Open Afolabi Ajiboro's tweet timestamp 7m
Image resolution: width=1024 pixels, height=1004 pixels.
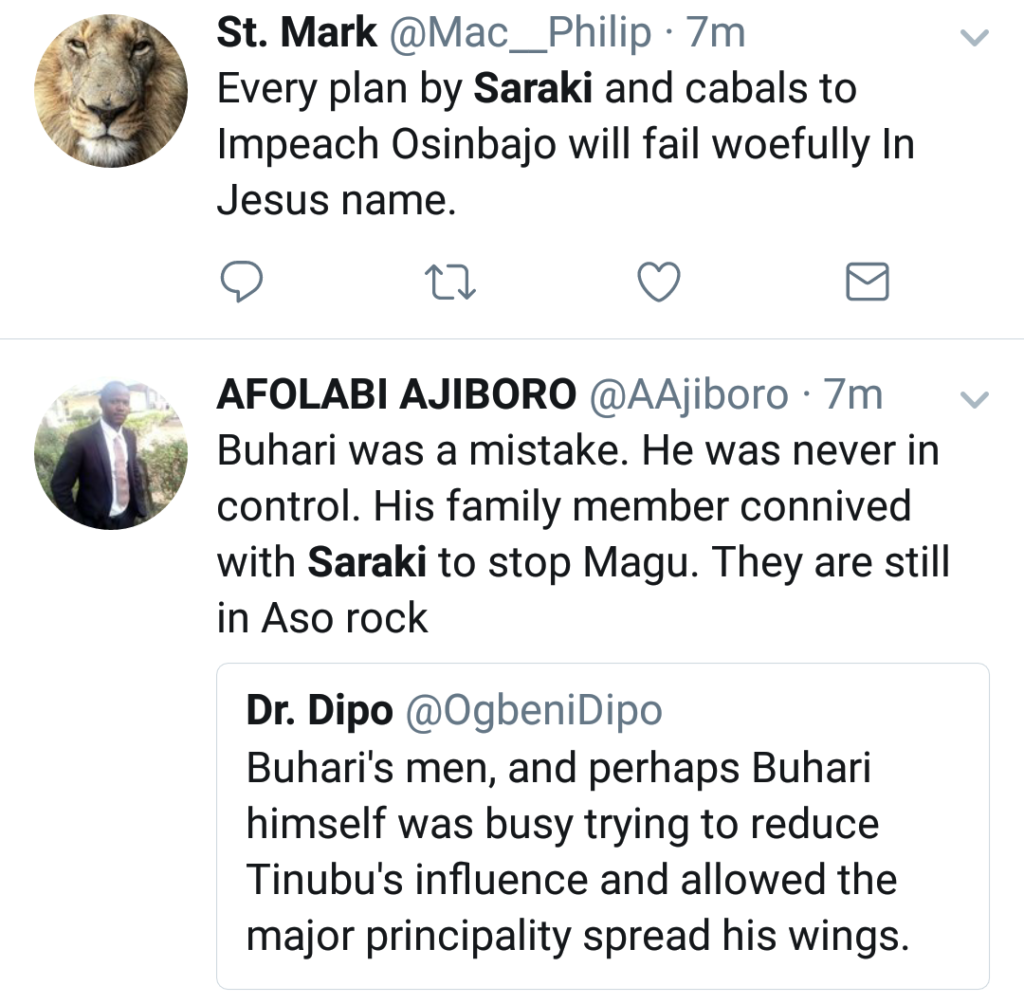click(852, 396)
